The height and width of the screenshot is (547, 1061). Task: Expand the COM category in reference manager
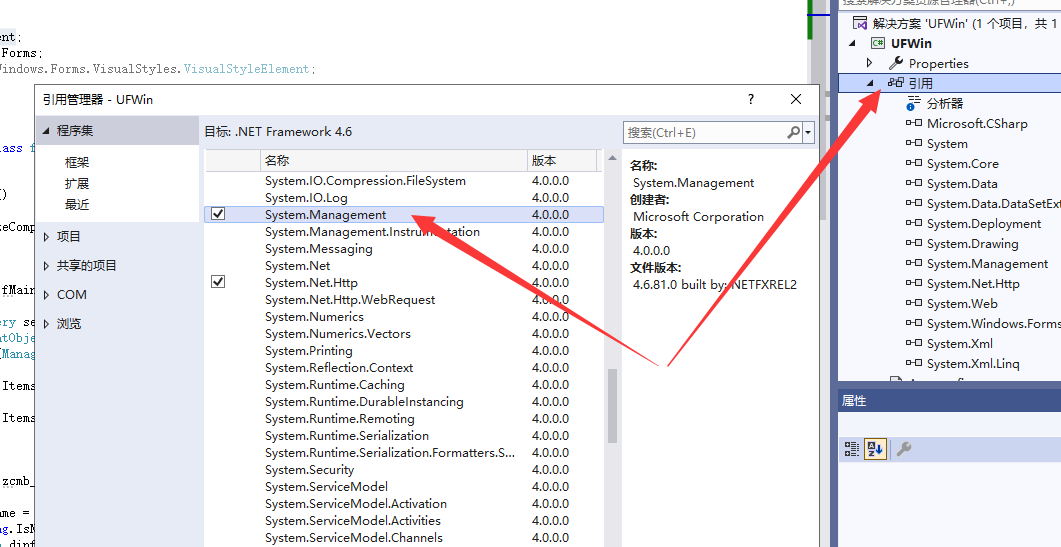(x=47, y=295)
